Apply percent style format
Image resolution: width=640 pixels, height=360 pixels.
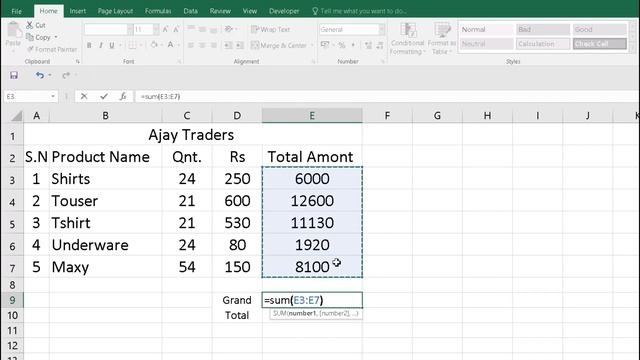(x=342, y=45)
